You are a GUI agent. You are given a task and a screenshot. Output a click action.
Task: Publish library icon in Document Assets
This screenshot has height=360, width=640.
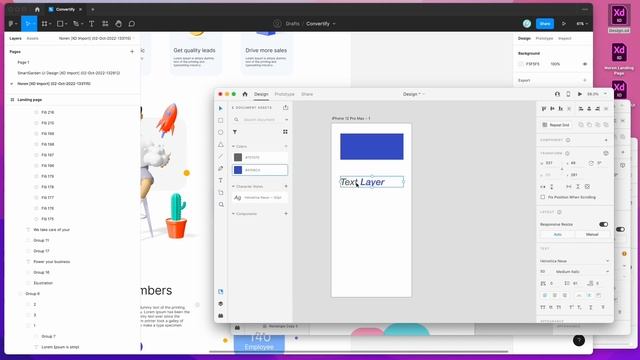285,107
